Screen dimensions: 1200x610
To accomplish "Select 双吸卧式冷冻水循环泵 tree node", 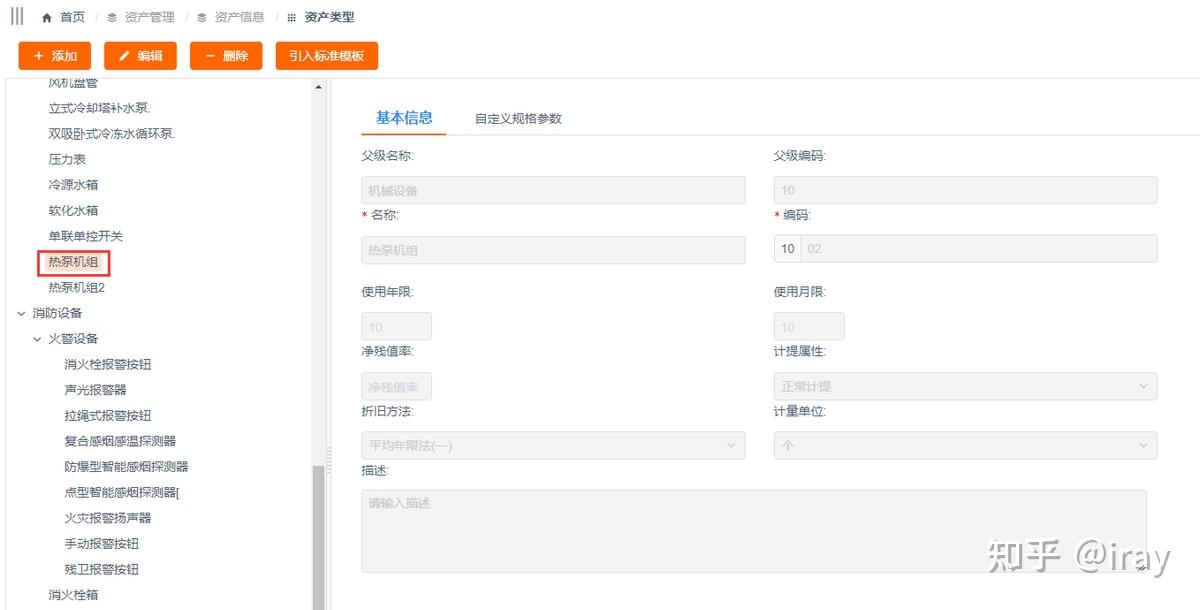I will point(111,134).
